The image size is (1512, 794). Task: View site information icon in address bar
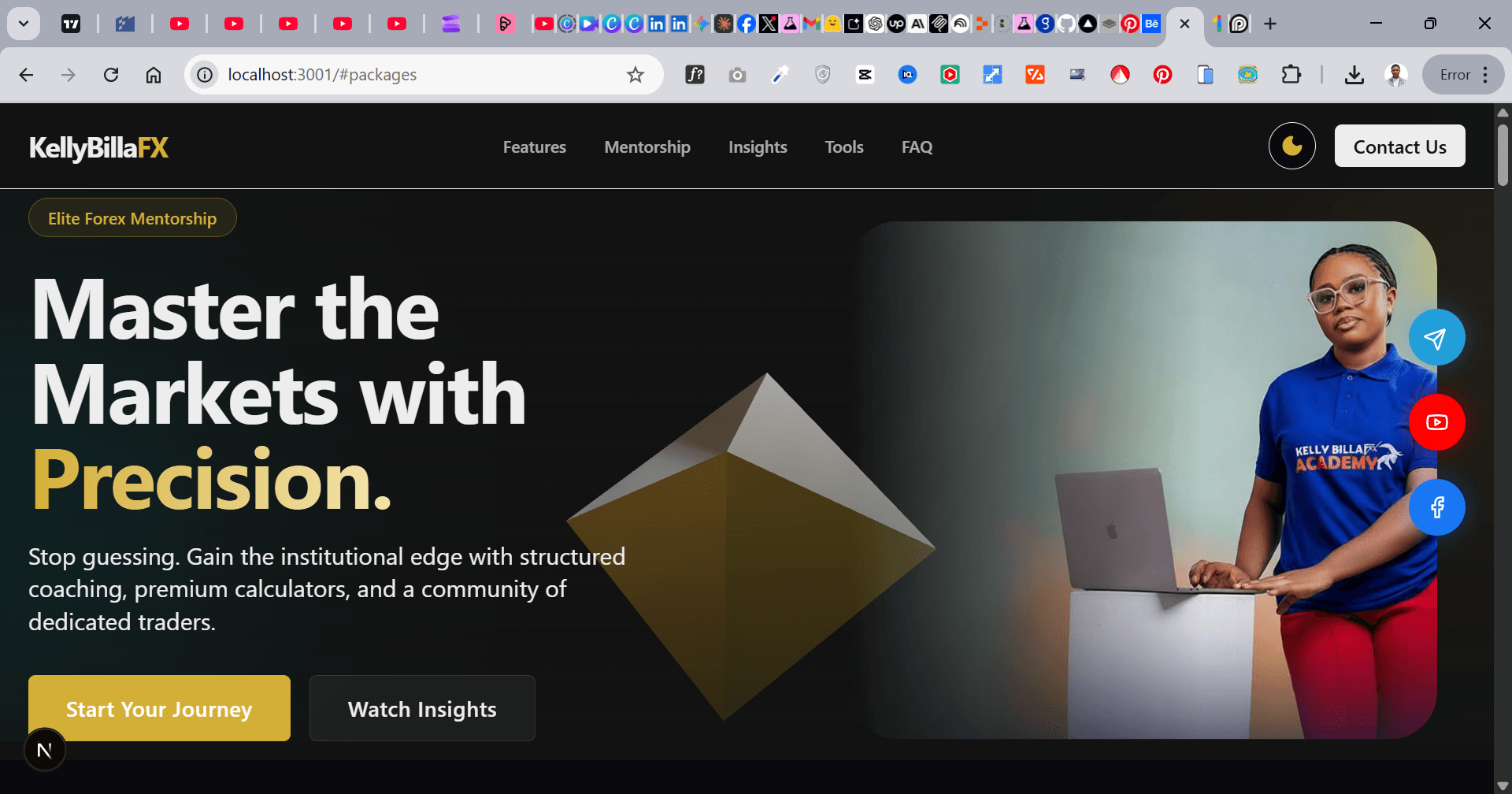click(205, 75)
